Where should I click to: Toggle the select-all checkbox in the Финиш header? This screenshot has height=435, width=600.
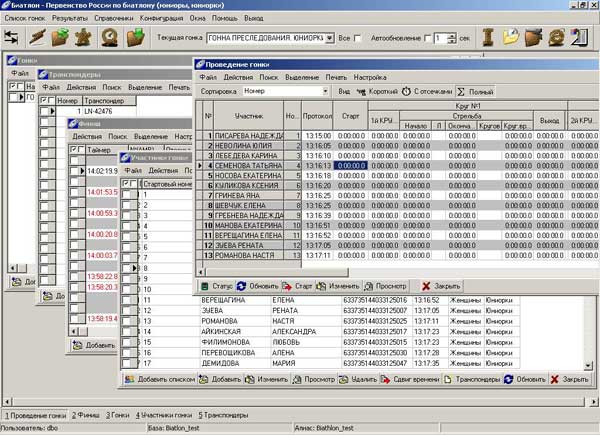coord(74,150)
